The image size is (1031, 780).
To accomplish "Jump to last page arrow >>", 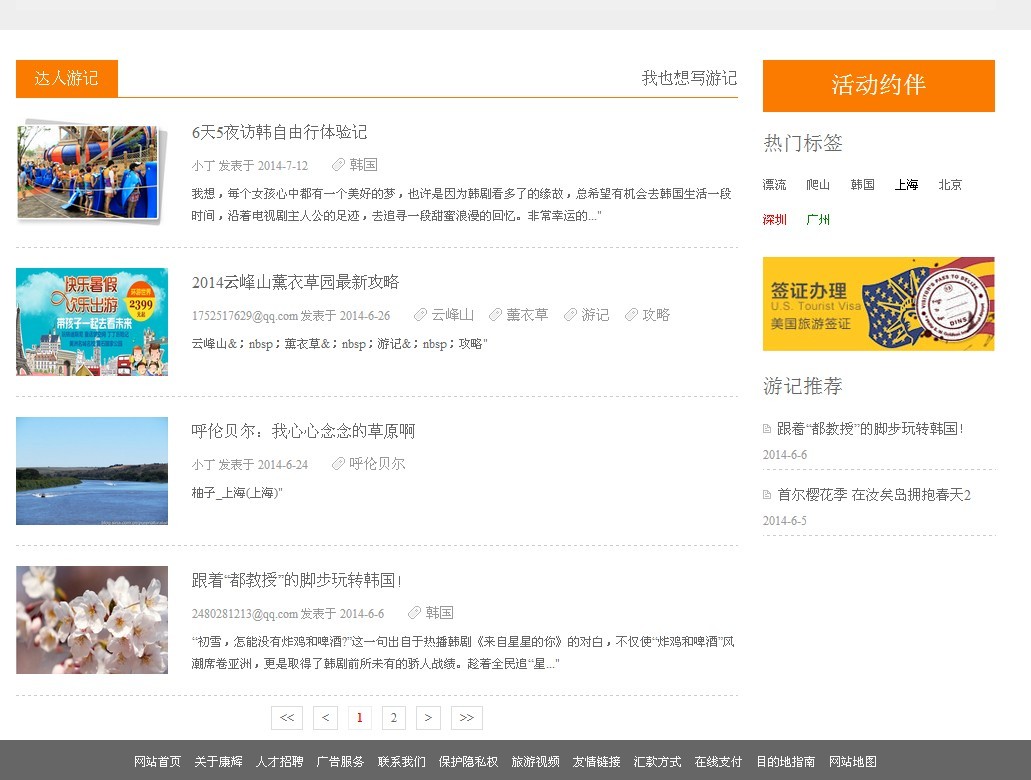I will (x=467, y=718).
